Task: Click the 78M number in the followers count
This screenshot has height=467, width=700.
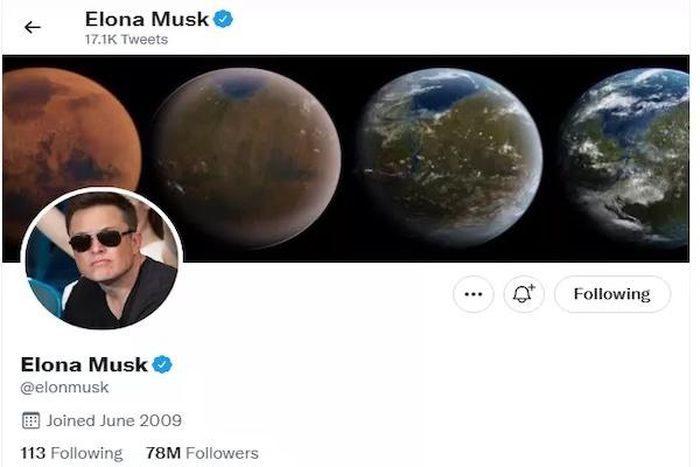Action: (x=162, y=453)
